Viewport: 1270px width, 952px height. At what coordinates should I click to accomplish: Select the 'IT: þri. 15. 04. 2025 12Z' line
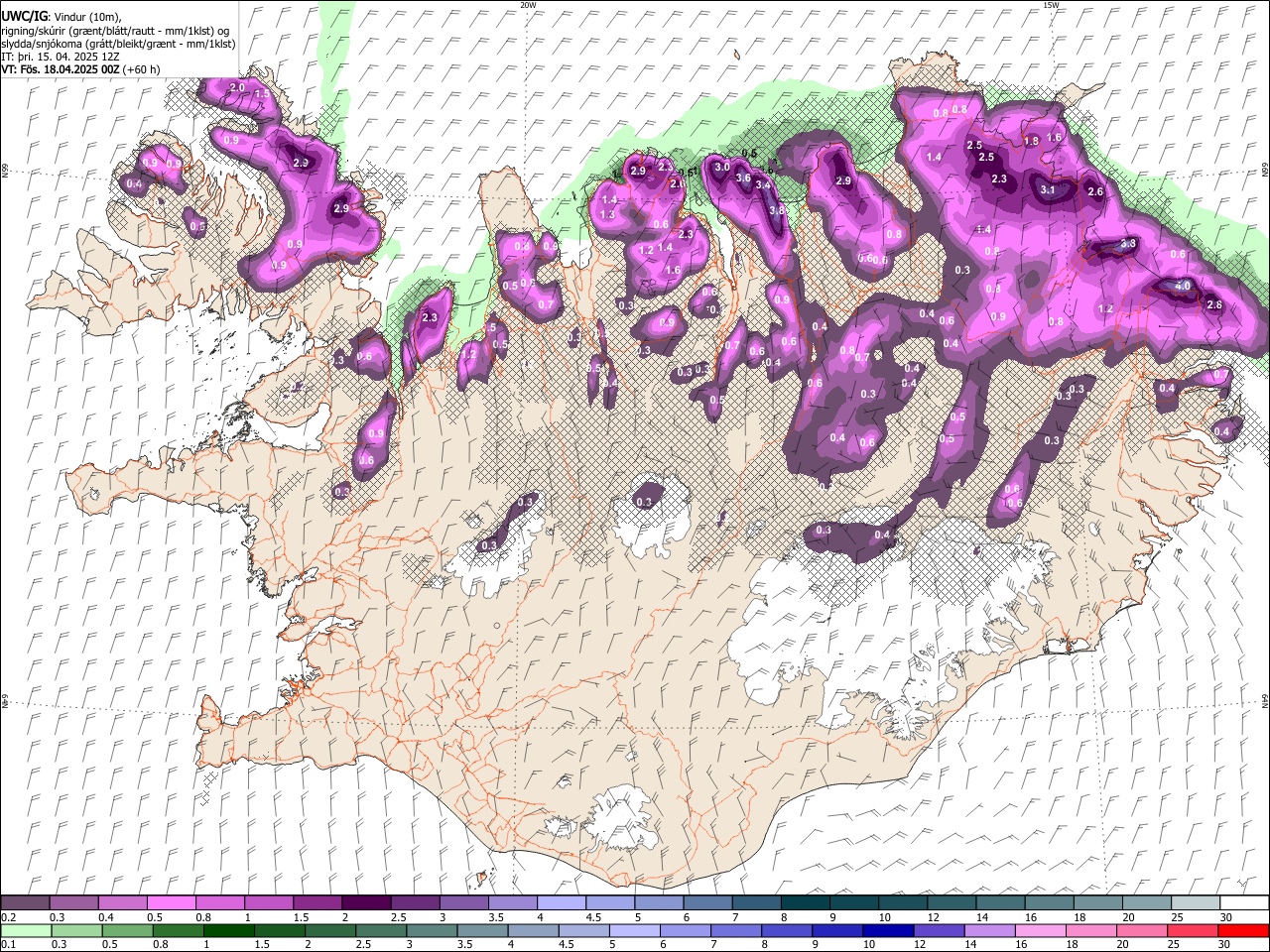[x=59, y=57]
